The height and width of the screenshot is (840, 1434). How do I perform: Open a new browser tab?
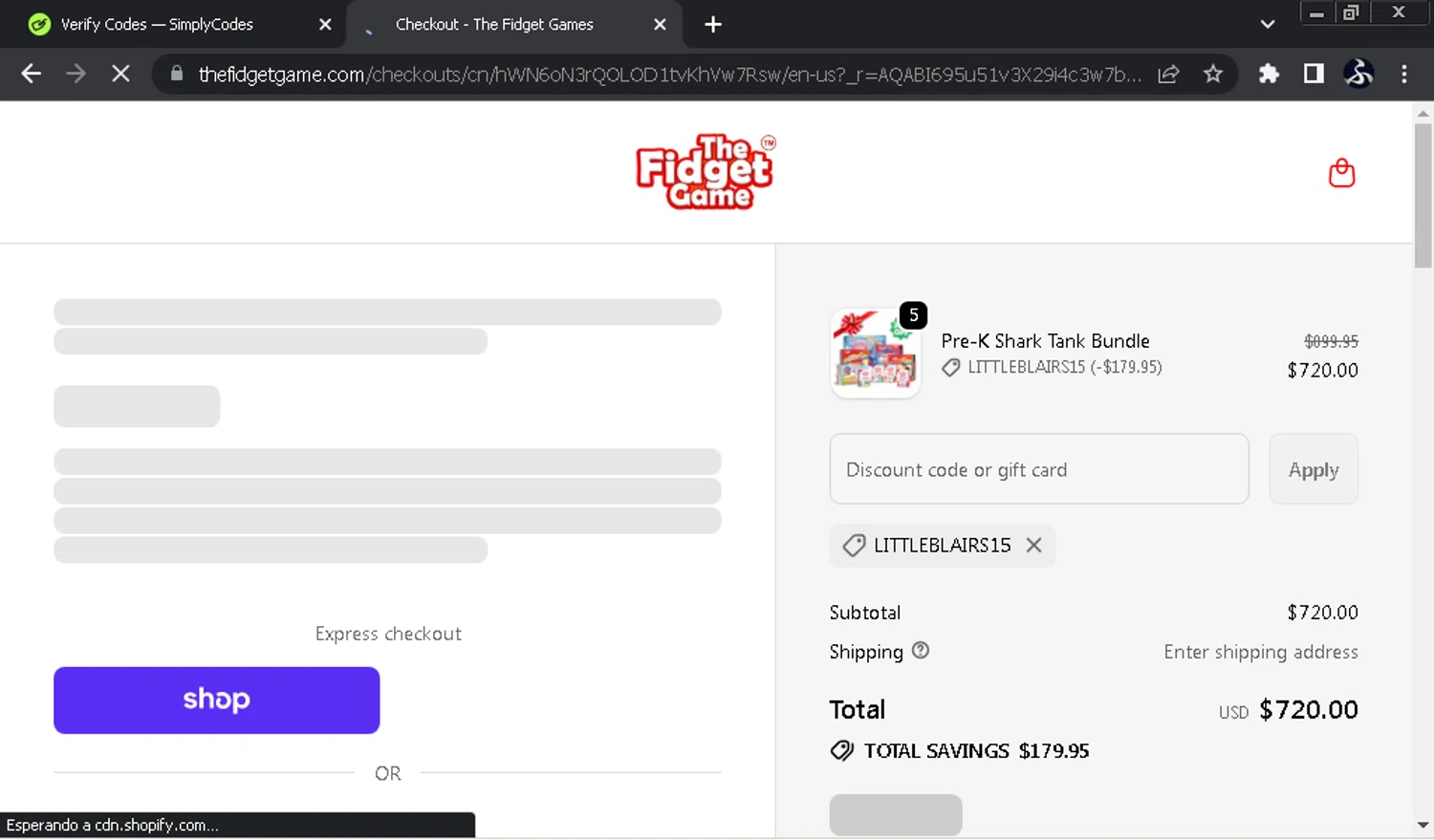click(x=713, y=25)
